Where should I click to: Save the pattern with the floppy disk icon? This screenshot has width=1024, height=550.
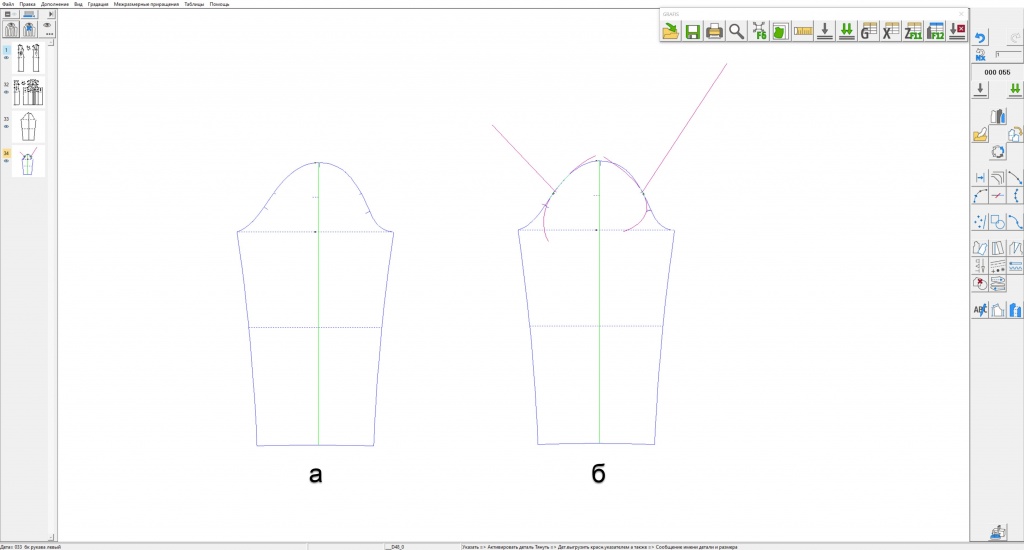692,31
